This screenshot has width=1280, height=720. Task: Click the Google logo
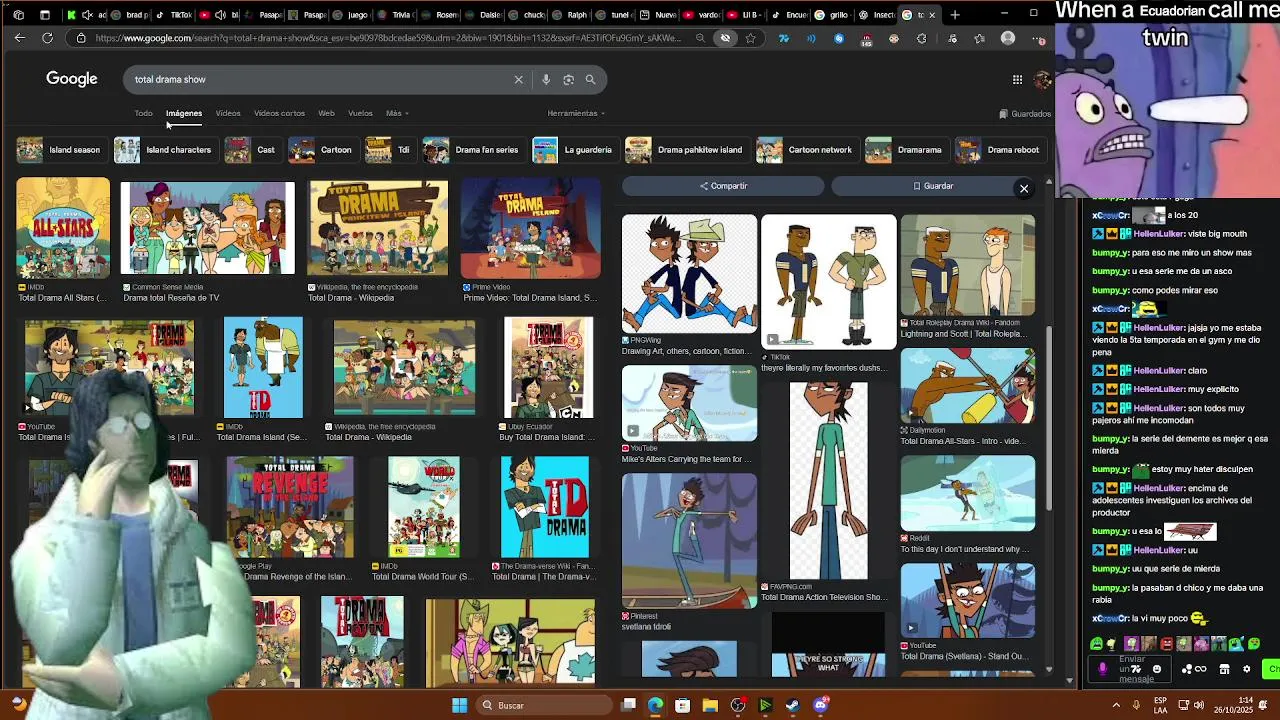pos(72,79)
